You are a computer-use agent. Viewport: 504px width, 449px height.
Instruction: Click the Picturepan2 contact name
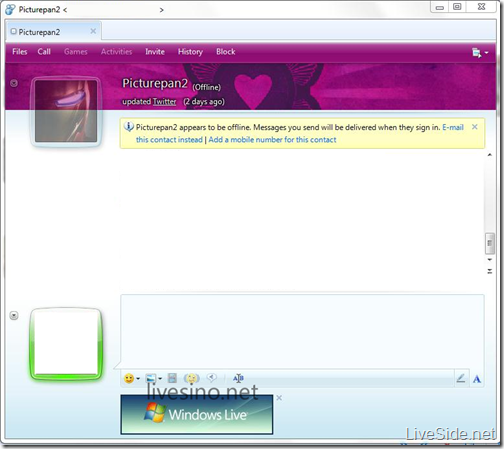coord(155,83)
